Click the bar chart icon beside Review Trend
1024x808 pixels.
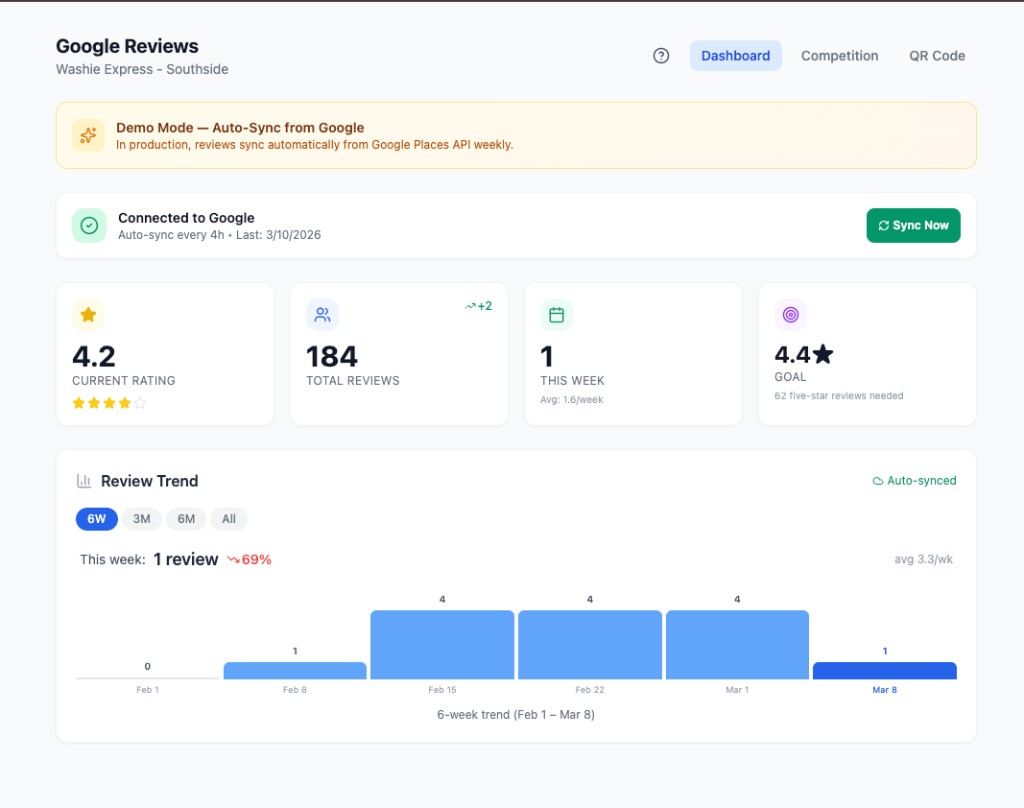pos(84,481)
